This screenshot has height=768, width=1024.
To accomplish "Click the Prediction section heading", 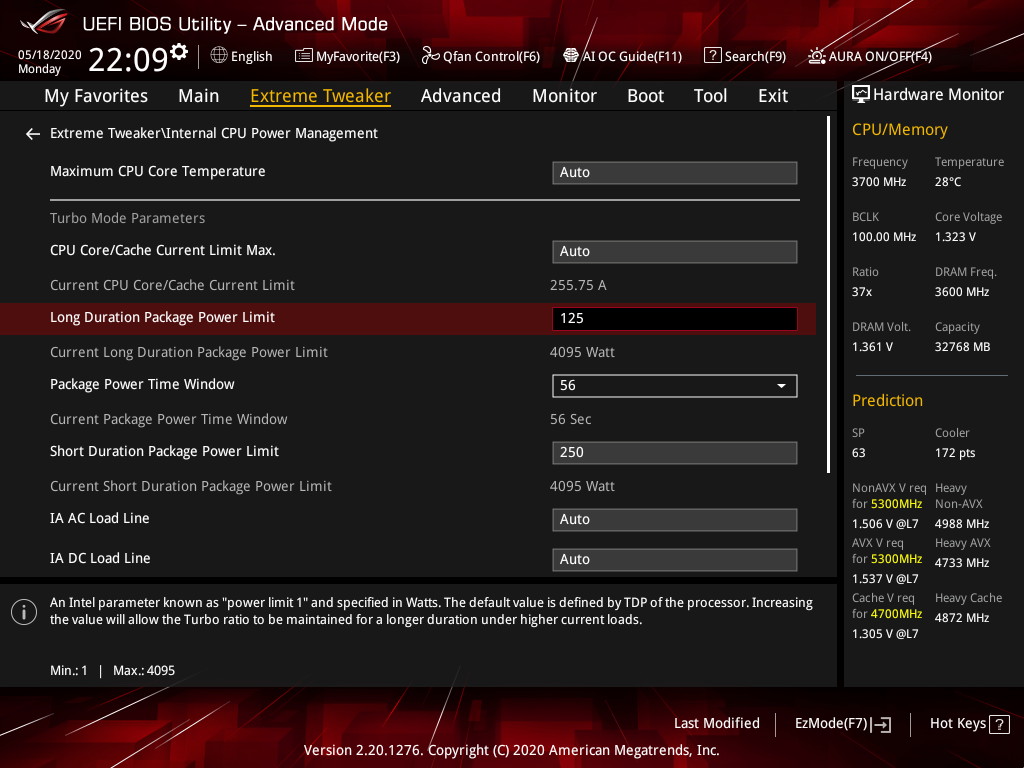I will [888, 400].
